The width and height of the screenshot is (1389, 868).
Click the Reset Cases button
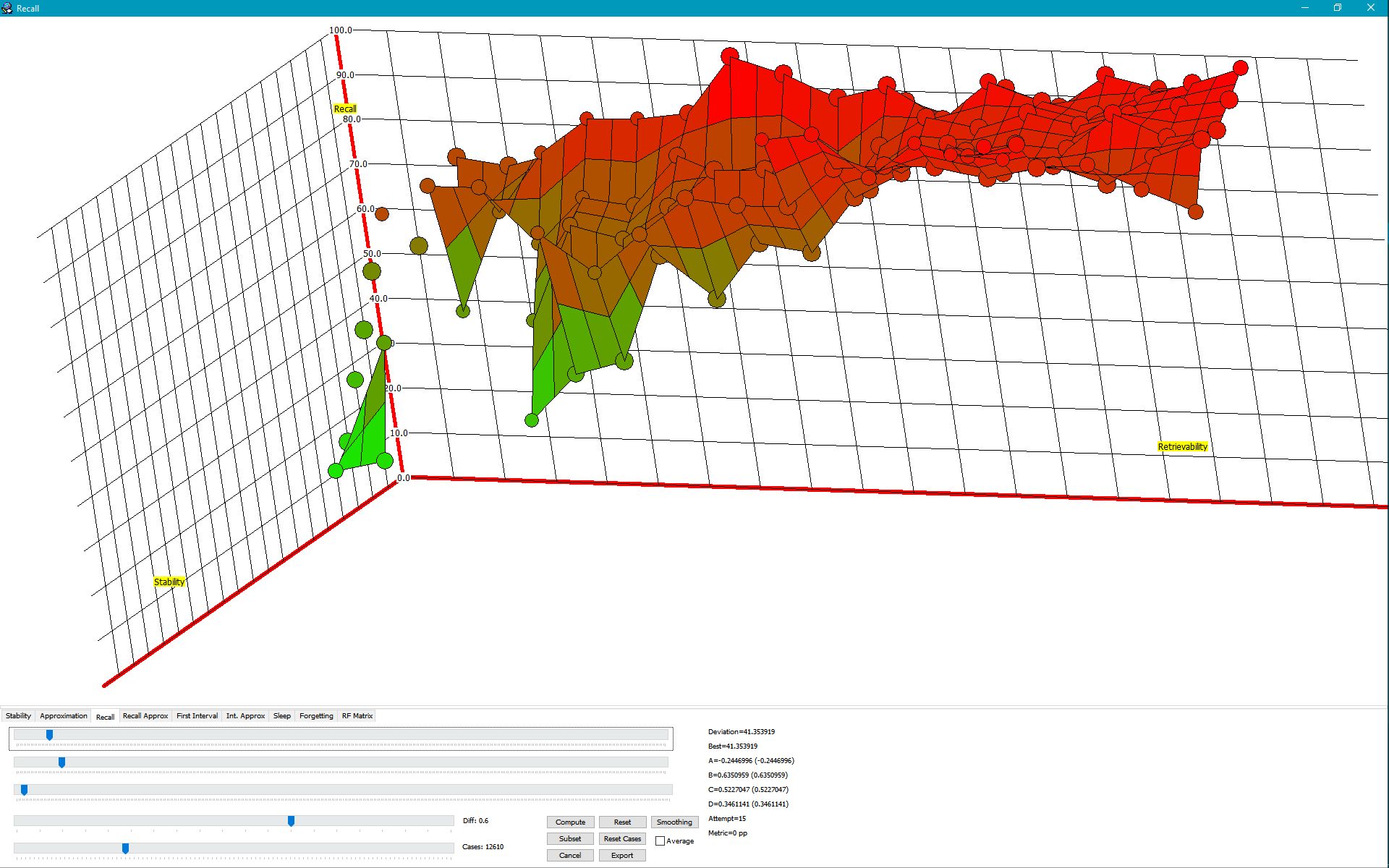coord(622,838)
